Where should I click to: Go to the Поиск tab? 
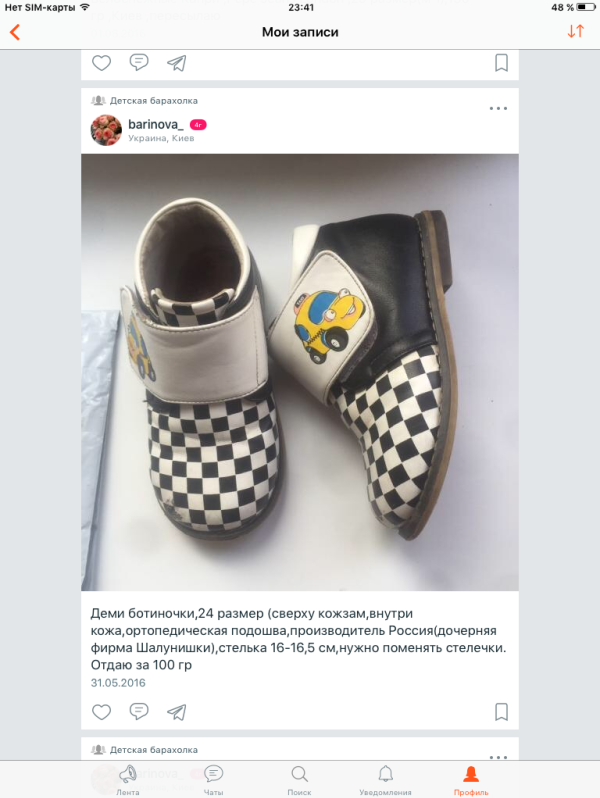(299, 779)
